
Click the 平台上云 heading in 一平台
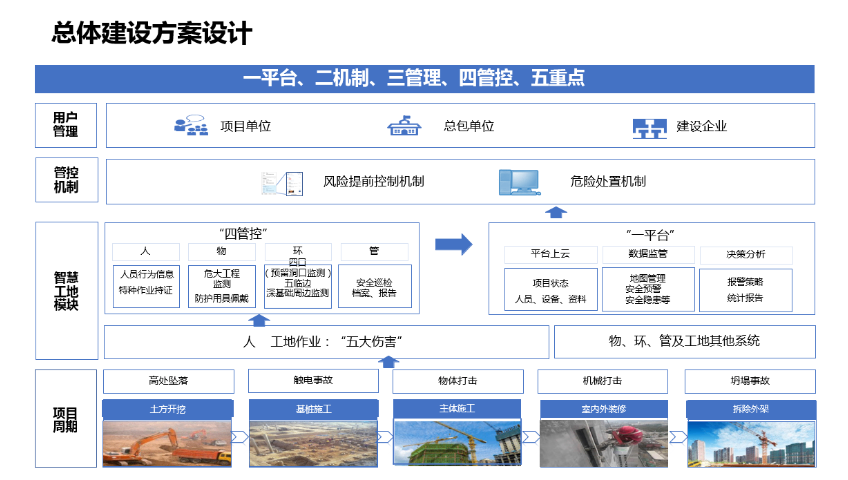pos(550,254)
